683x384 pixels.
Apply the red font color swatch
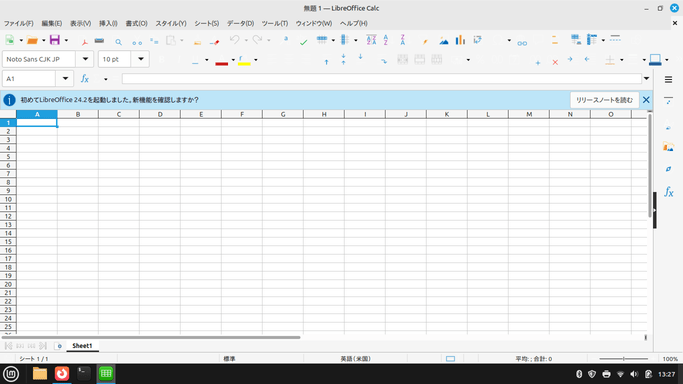(x=221, y=60)
